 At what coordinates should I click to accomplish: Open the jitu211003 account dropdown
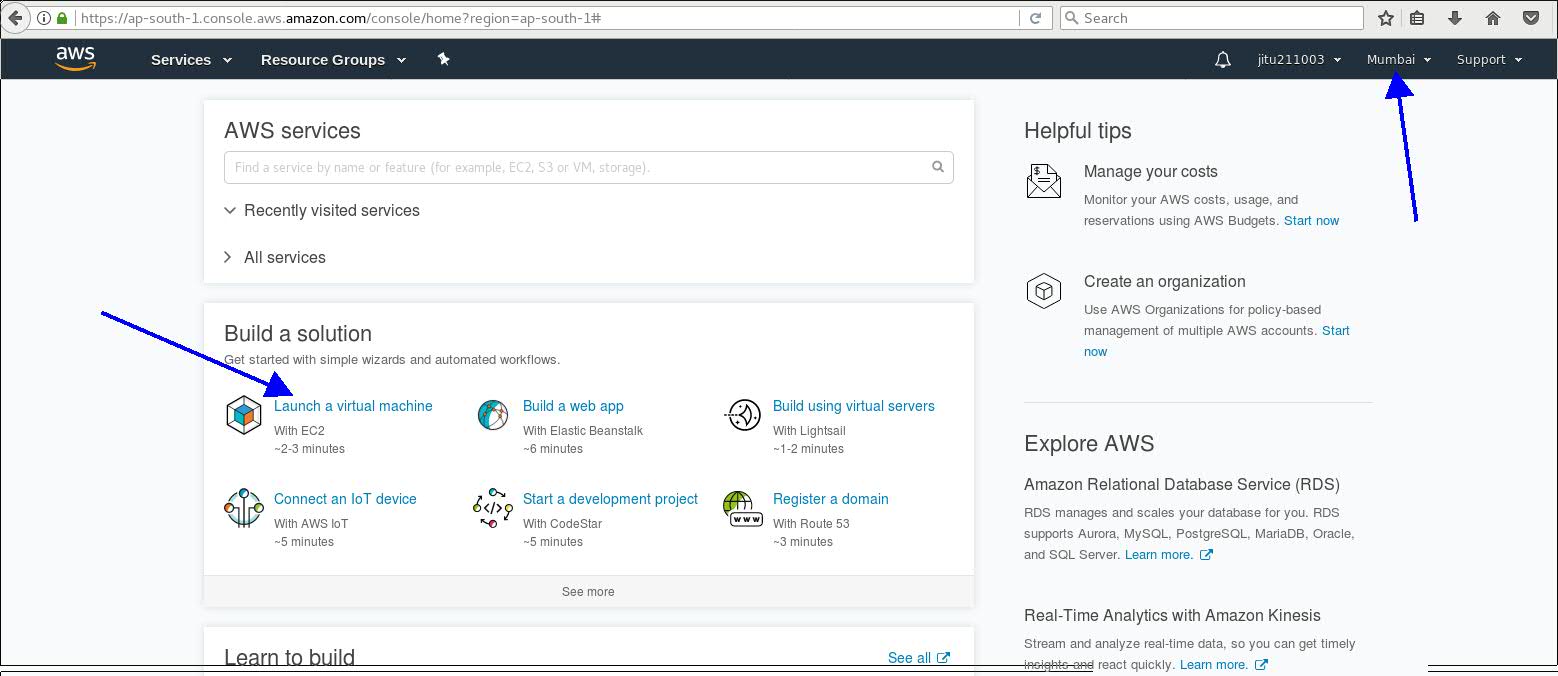click(x=1299, y=60)
